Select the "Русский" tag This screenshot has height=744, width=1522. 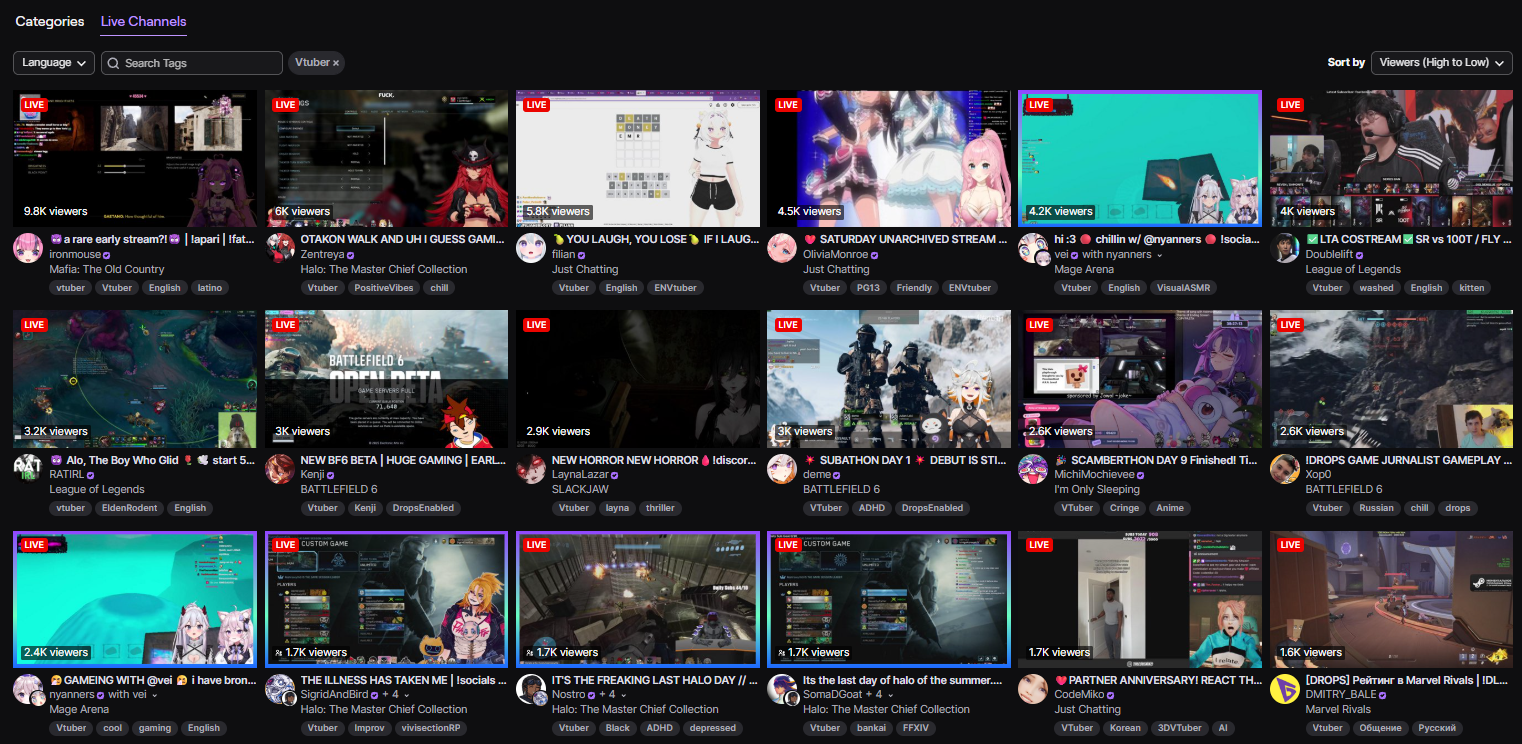coord(1438,728)
